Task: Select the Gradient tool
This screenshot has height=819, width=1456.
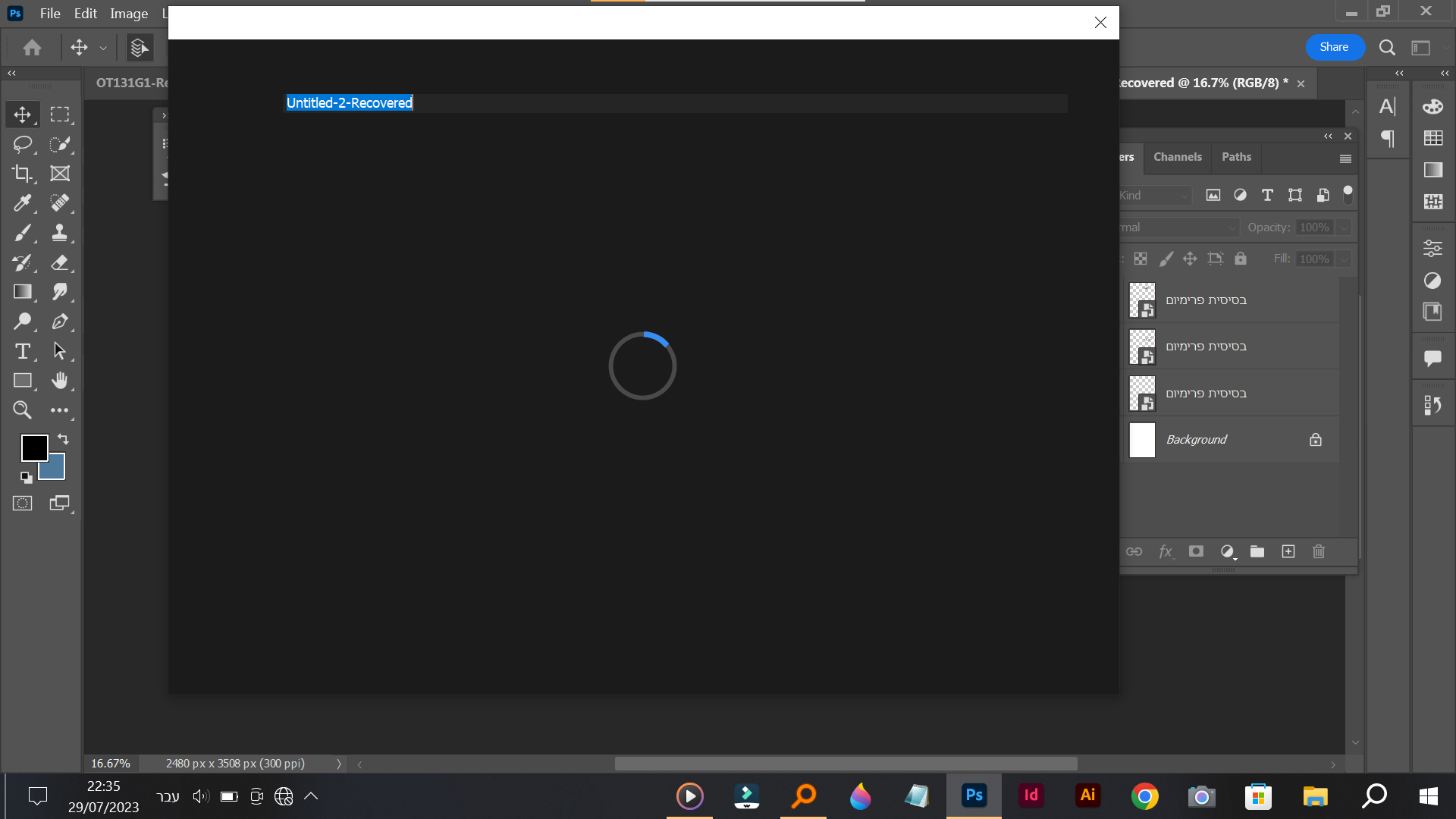Action: (x=23, y=292)
